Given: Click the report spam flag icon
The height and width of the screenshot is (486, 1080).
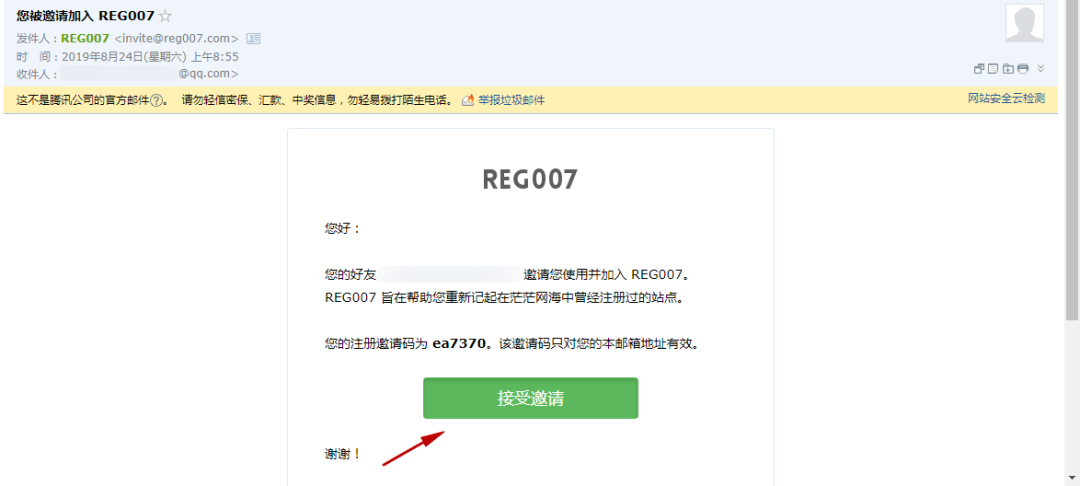Looking at the screenshot, I should 468,101.
